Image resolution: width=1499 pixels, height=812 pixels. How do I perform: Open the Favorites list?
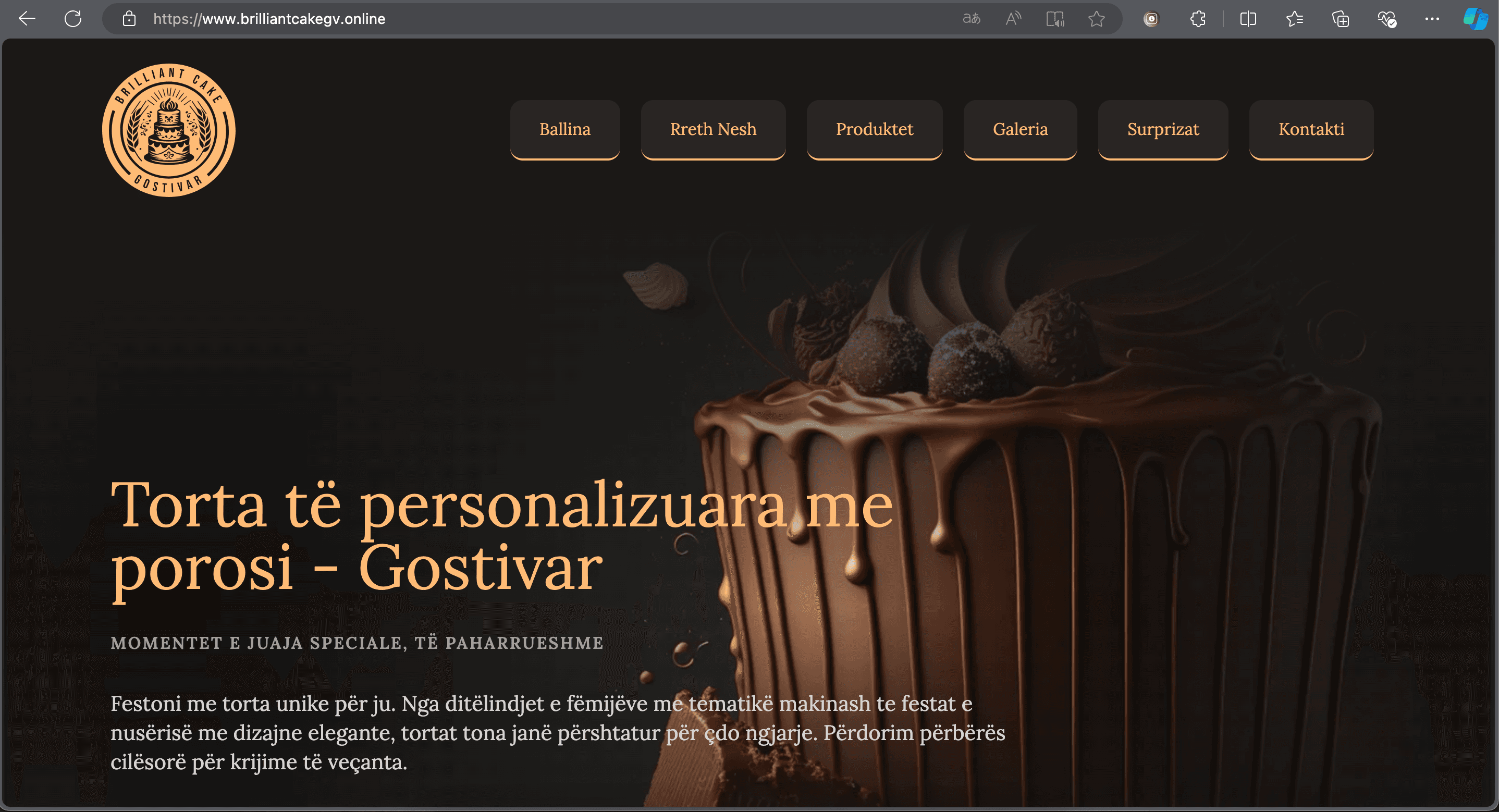(x=1295, y=19)
